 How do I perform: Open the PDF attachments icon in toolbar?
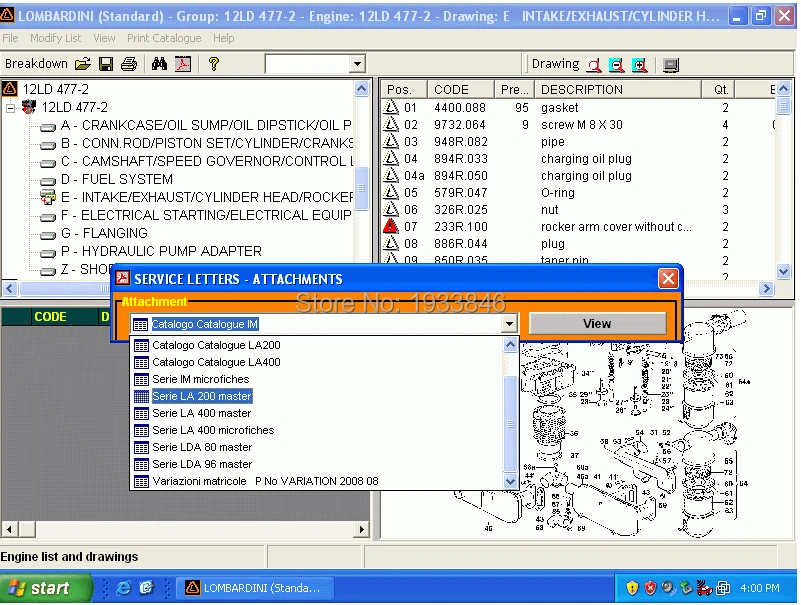point(183,64)
